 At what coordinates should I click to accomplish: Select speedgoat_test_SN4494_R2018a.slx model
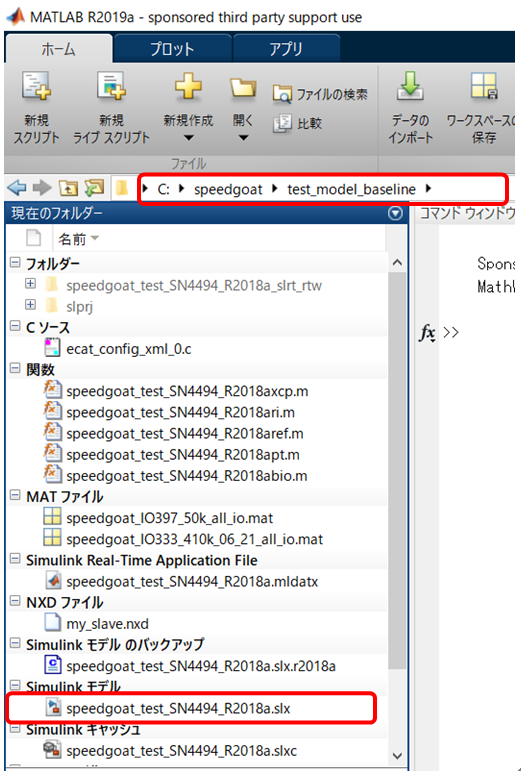[178, 709]
